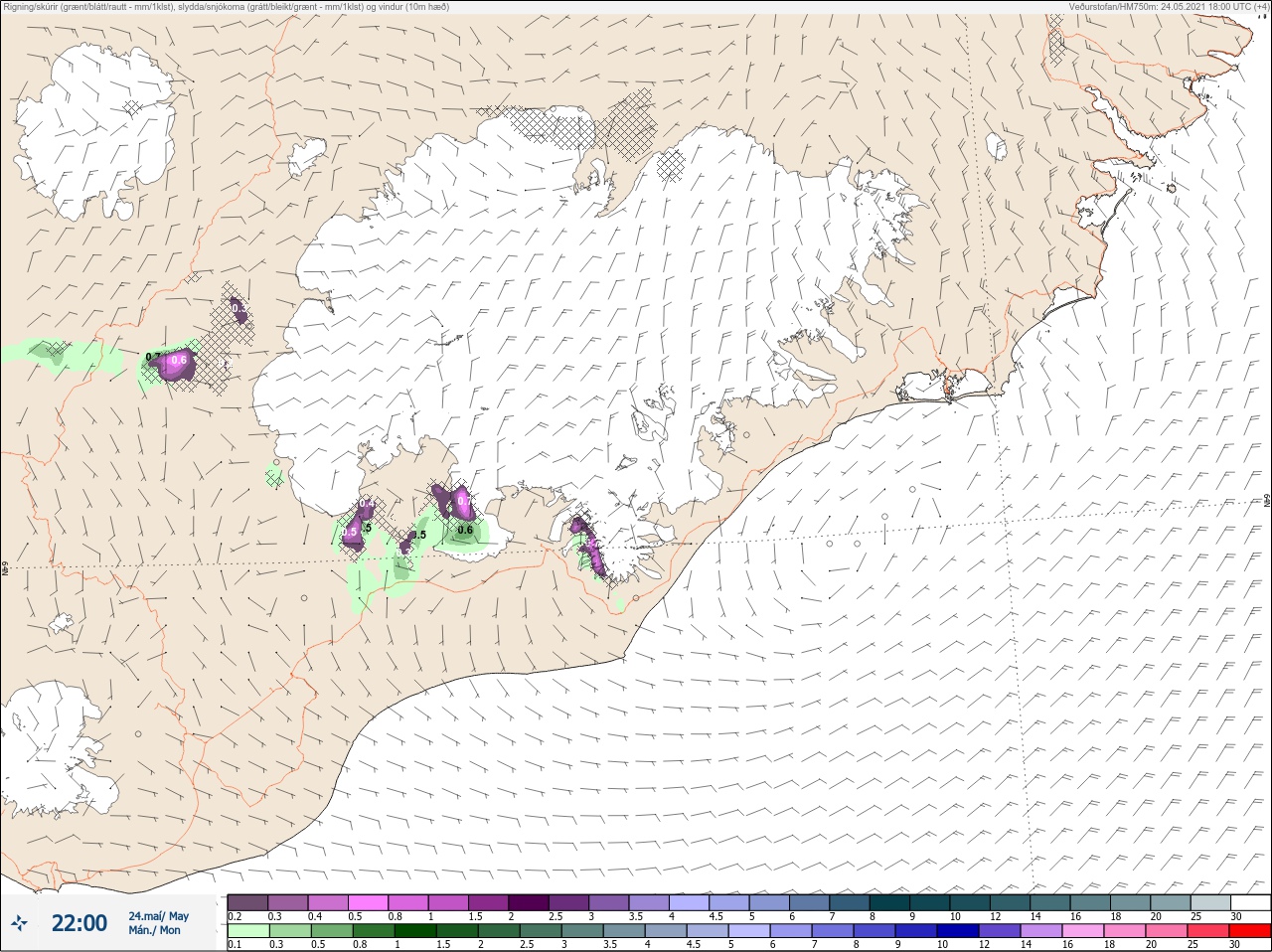Select the 'Mán./ Mon' weekday text
1272x952 pixels.
[154, 930]
